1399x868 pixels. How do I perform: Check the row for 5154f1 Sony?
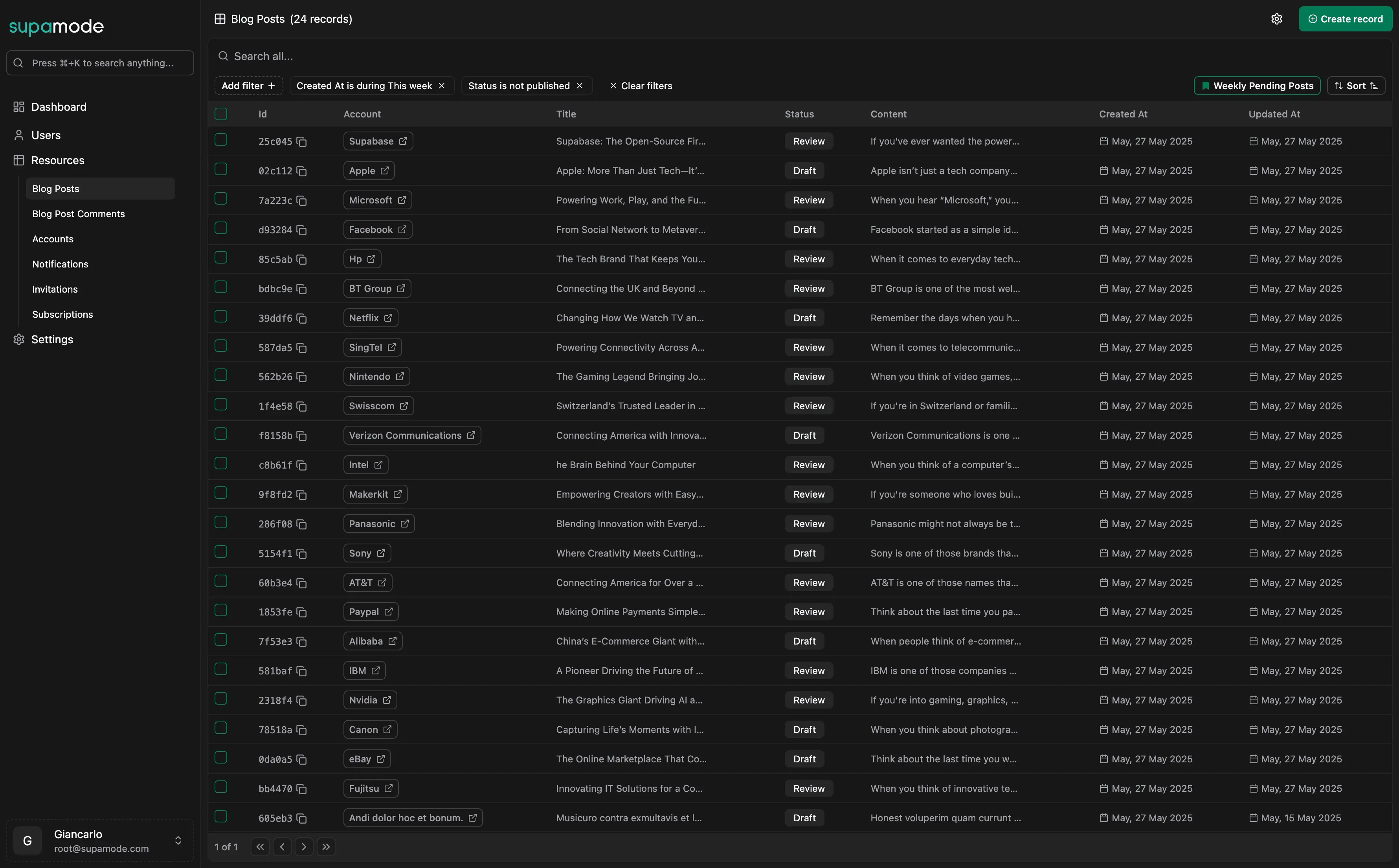[x=221, y=552]
